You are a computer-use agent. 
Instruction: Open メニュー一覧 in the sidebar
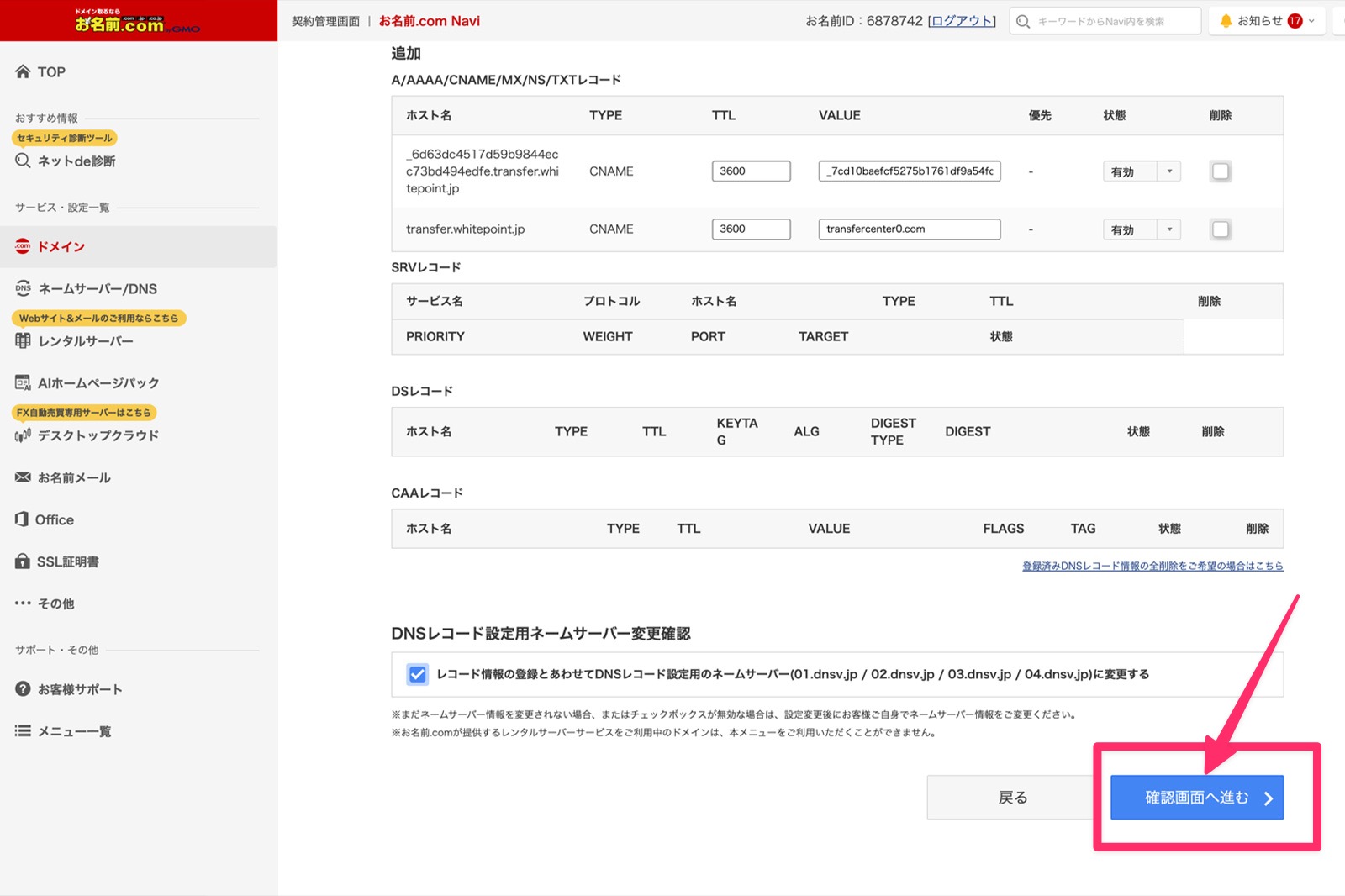click(74, 731)
